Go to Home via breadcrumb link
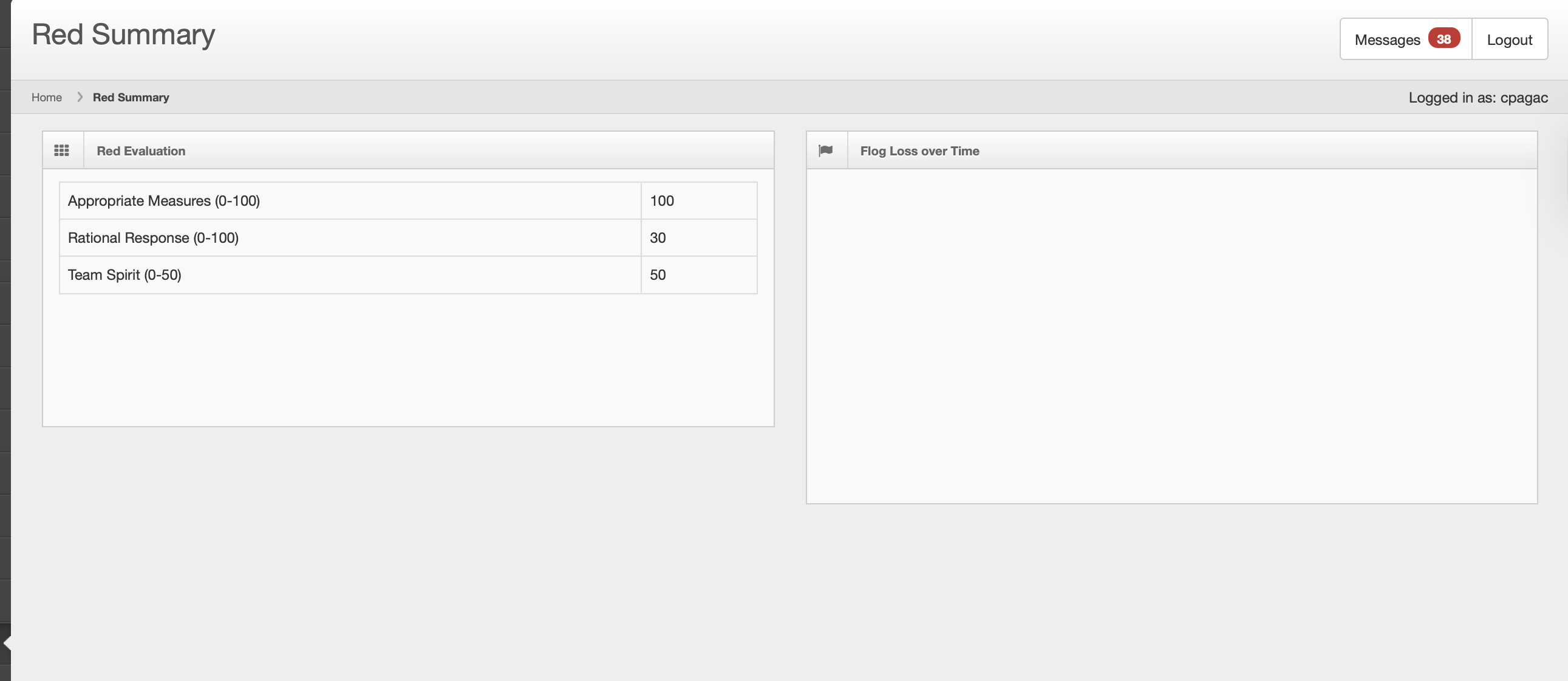Screen dimensions: 1568x681 pyautogui.click(x=46, y=97)
